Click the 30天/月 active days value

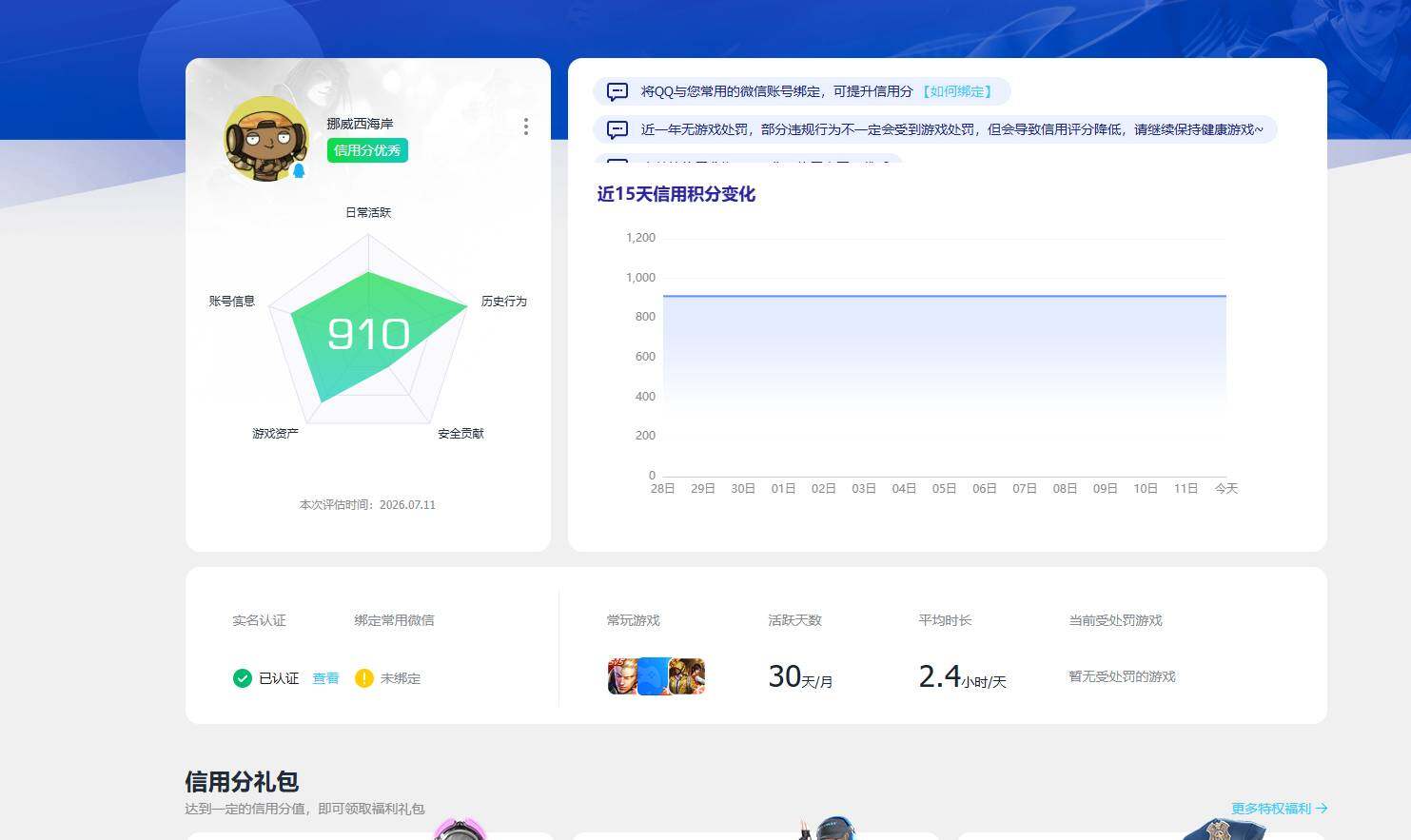pyautogui.click(x=800, y=676)
